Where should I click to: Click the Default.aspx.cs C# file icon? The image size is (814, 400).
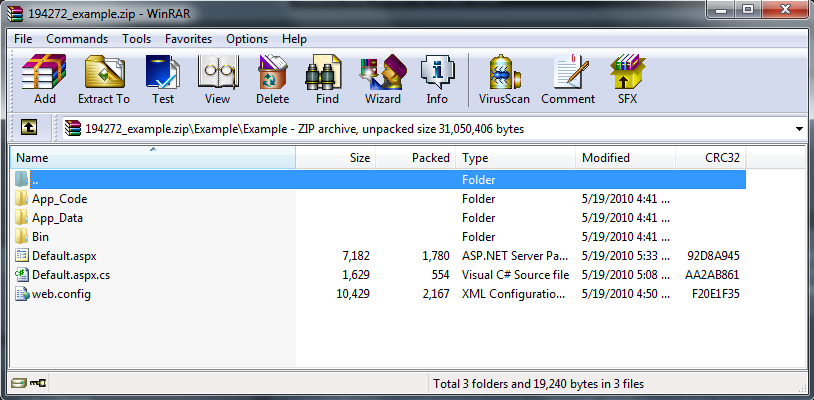[21, 274]
